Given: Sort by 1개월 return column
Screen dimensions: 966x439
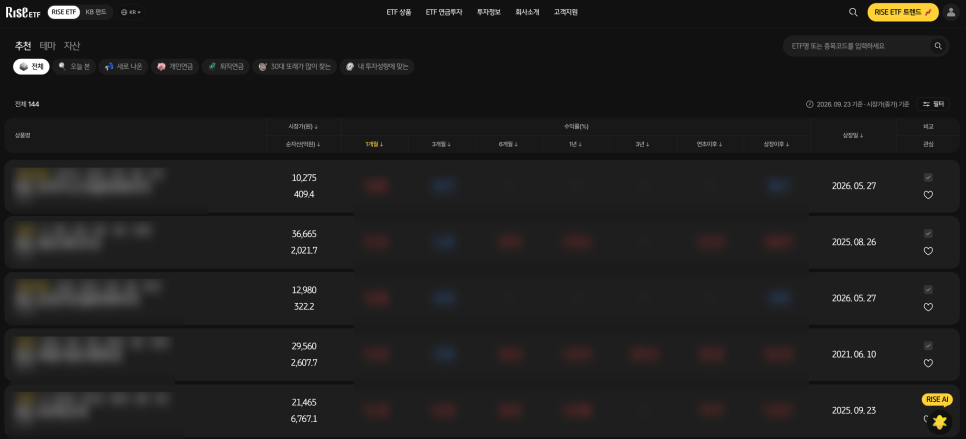Looking at the screenshot, I should 375,144.
